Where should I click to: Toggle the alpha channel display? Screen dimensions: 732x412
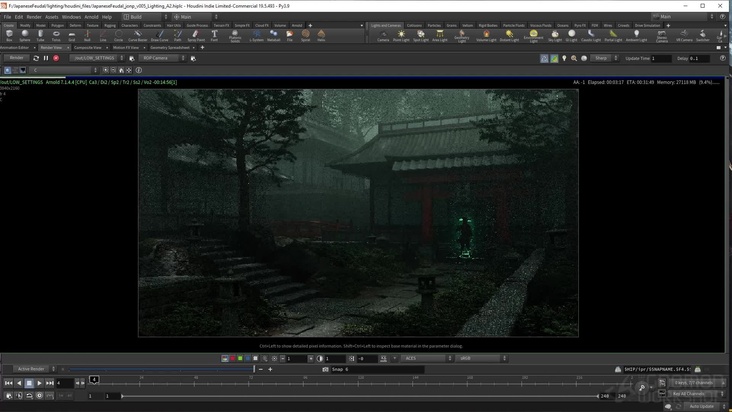click(255, 358)
